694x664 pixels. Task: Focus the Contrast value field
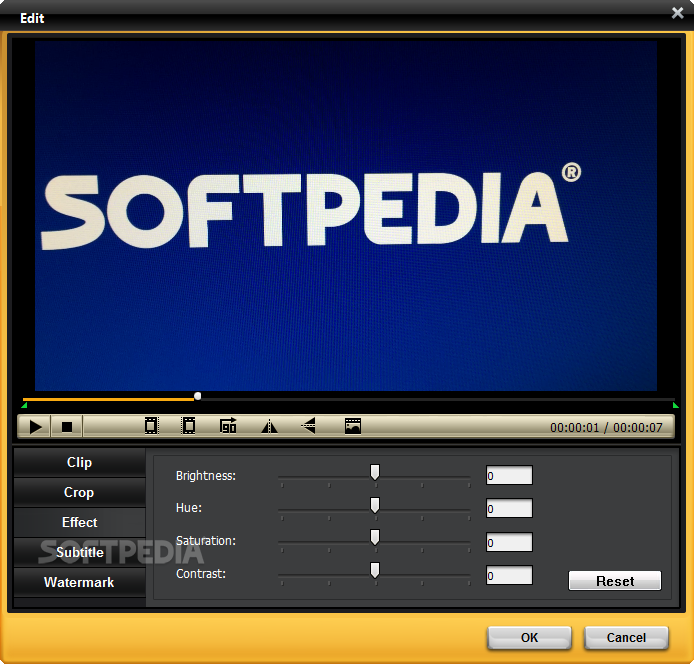tap(509, 575)
